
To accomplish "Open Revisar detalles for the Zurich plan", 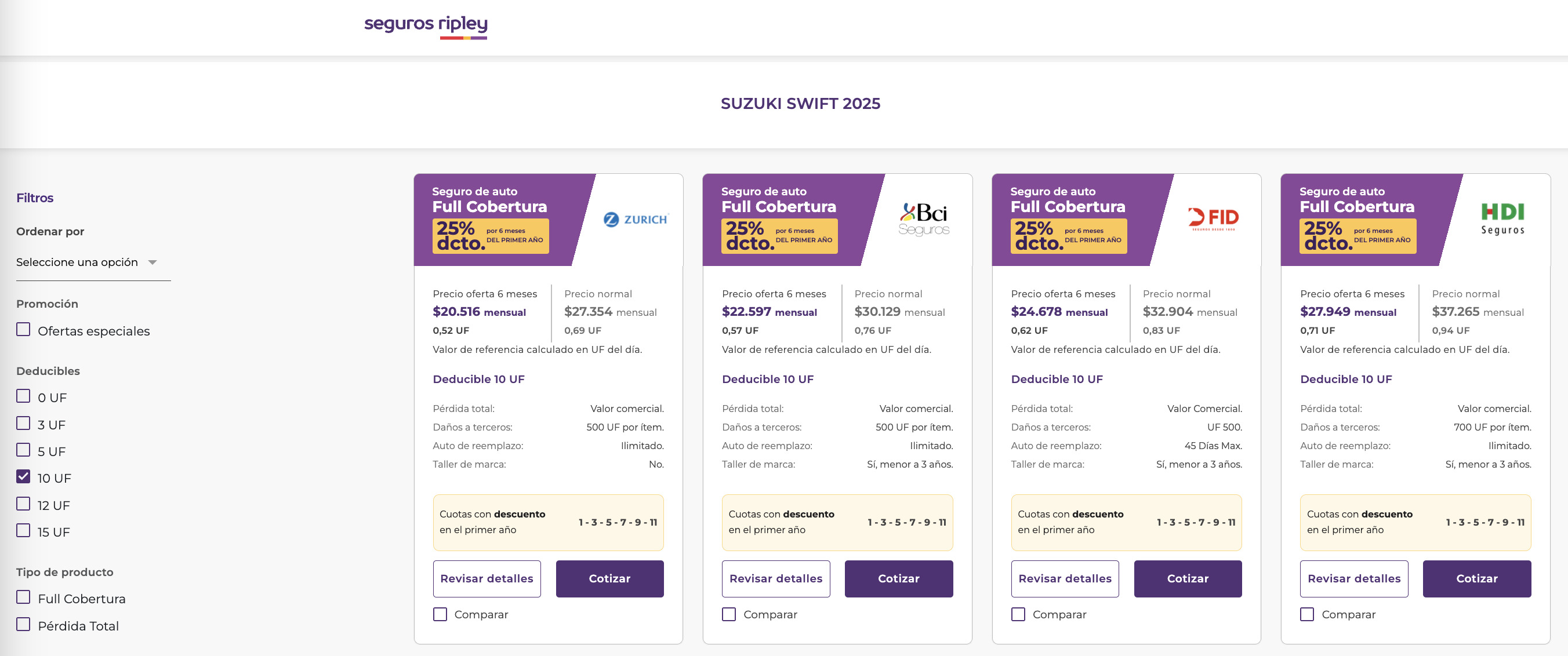I will coord(487,579).
